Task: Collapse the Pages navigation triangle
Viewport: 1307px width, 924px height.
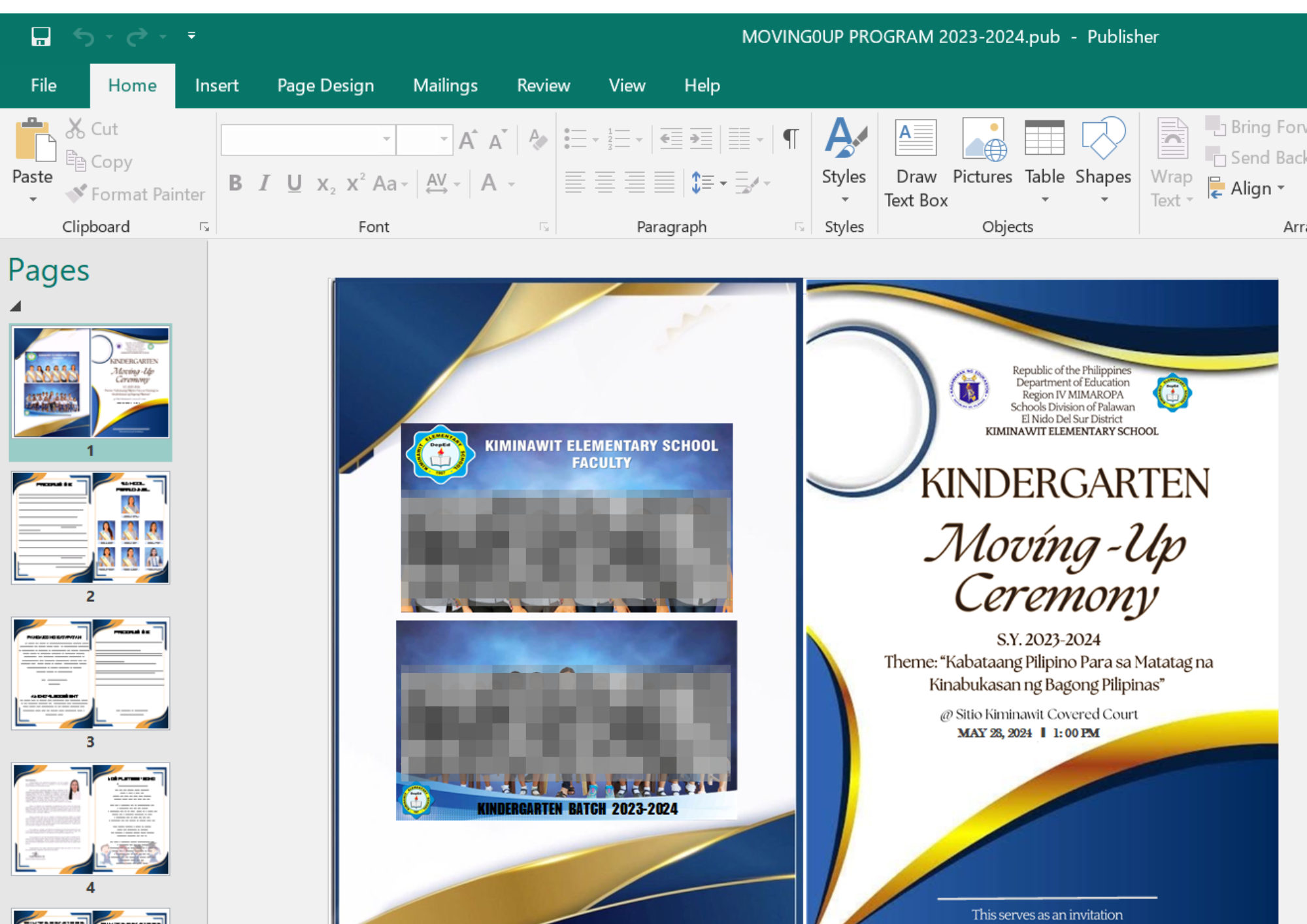Action: [16, 306]
